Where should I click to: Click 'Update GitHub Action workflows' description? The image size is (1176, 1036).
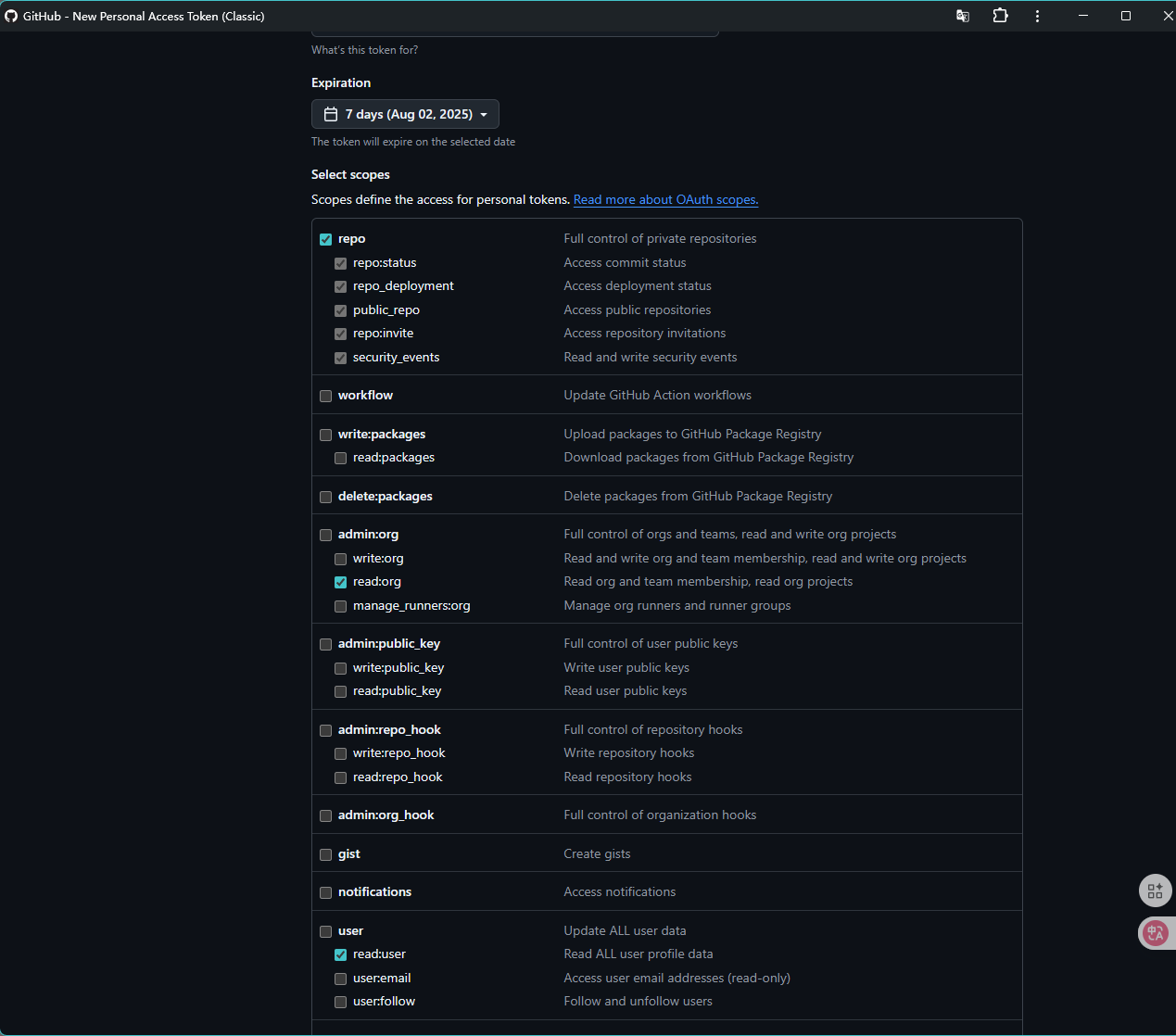coord(658,395)
